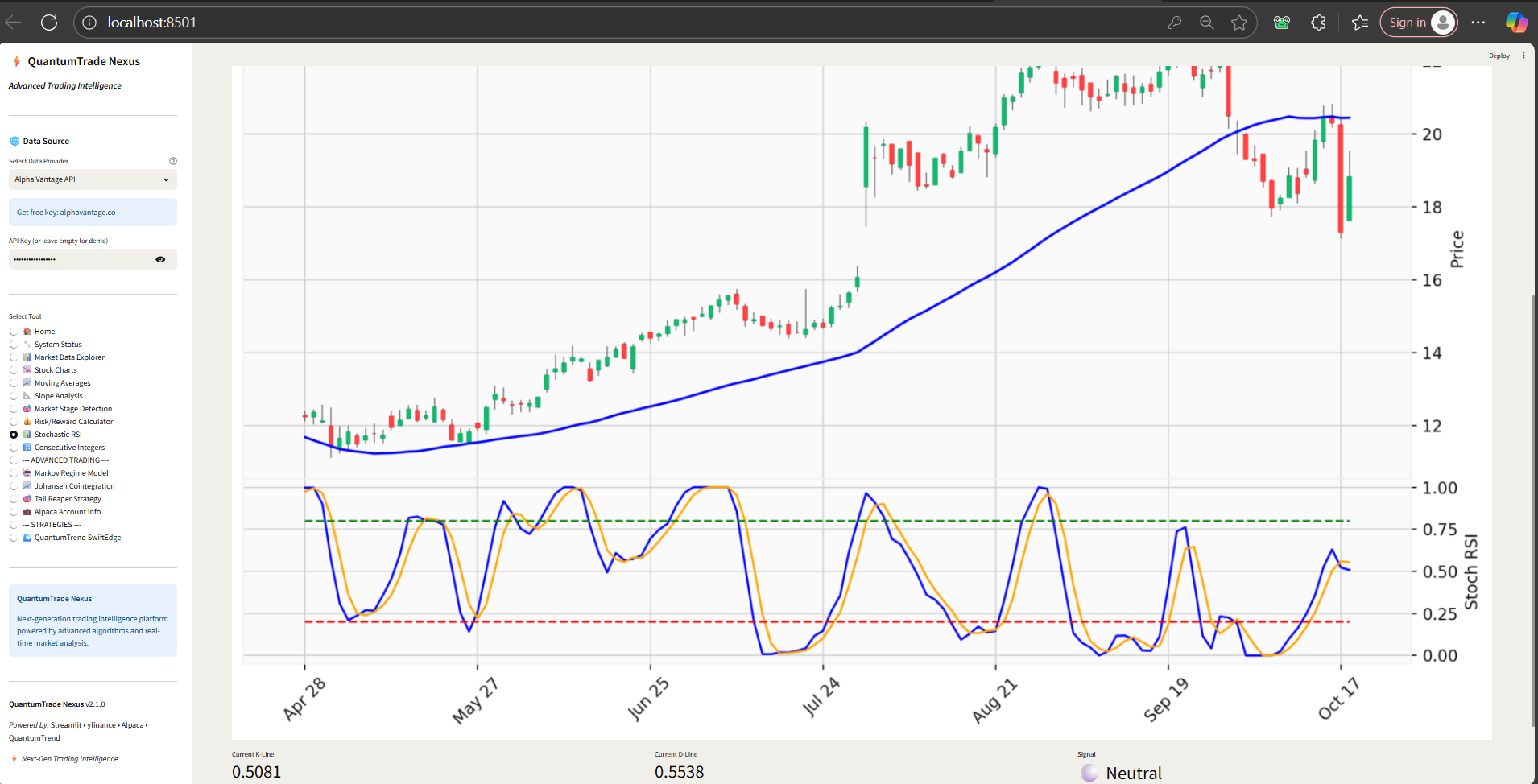Click the Data Source heading
This screenshot has width=1538, height=784.
(46, 141)
